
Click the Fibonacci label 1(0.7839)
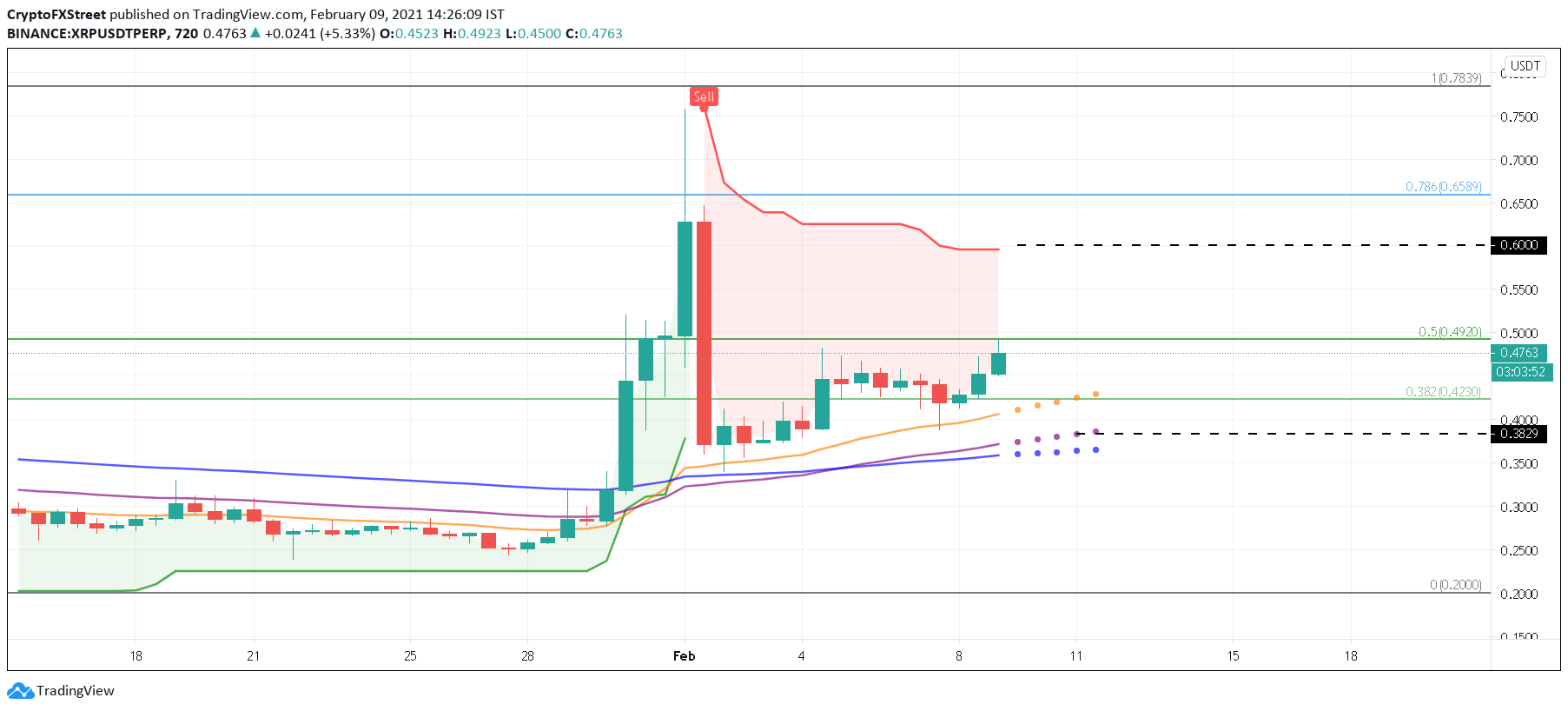1457,78
